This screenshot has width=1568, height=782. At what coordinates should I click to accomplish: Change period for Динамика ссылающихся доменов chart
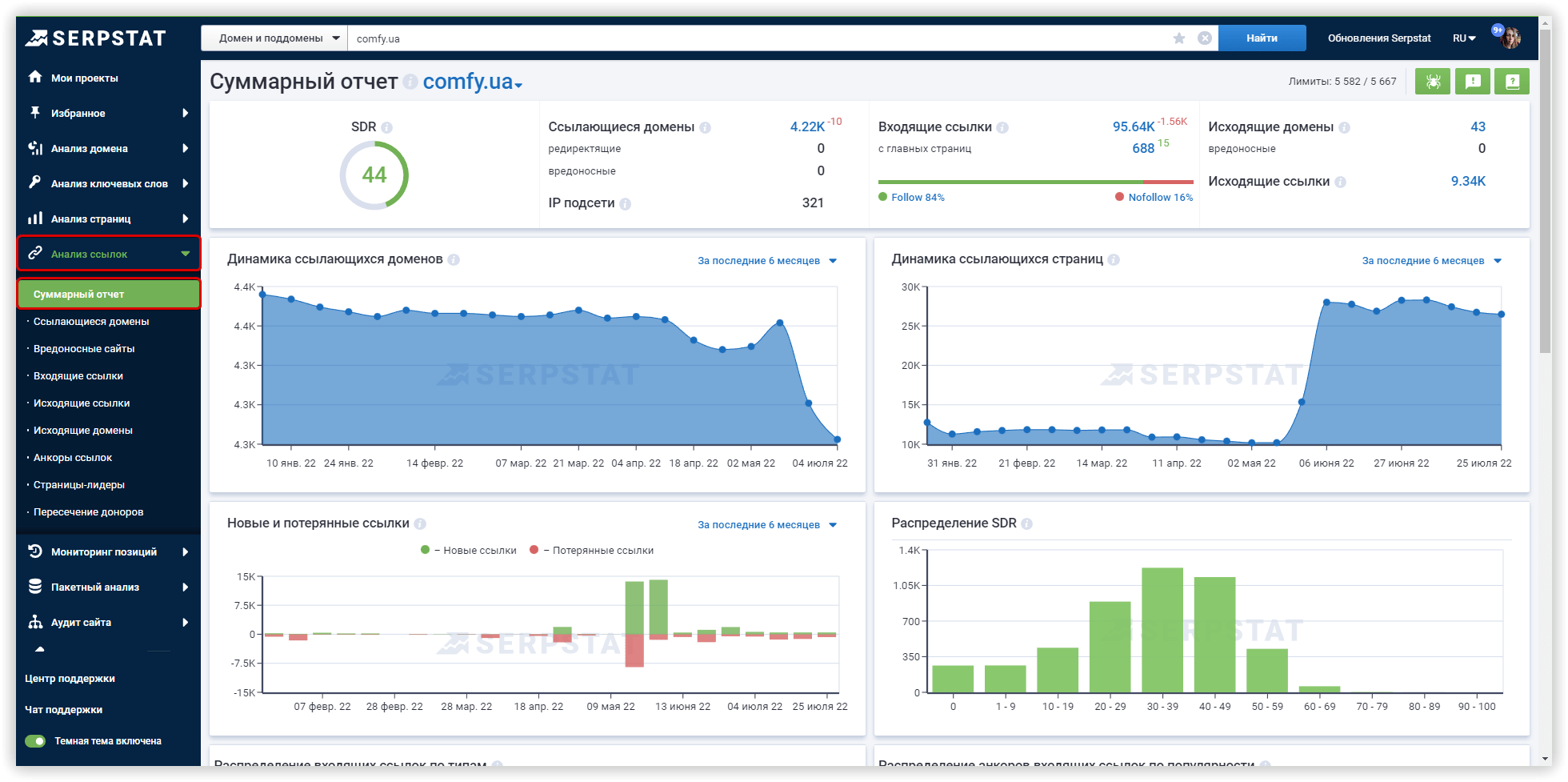tap(767, 260)
